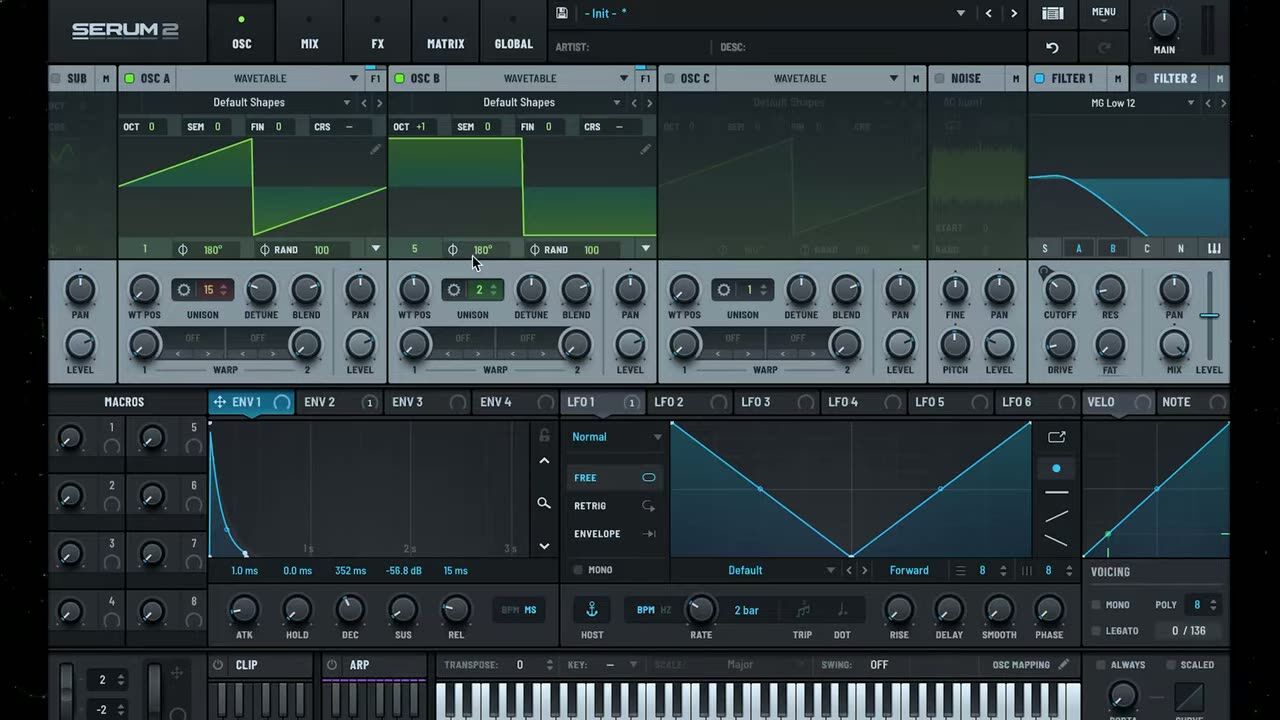Enable the NOISE oscillator
This screenshot has height=720, width=1280.
pyautogui.click(x=939, y=78)
